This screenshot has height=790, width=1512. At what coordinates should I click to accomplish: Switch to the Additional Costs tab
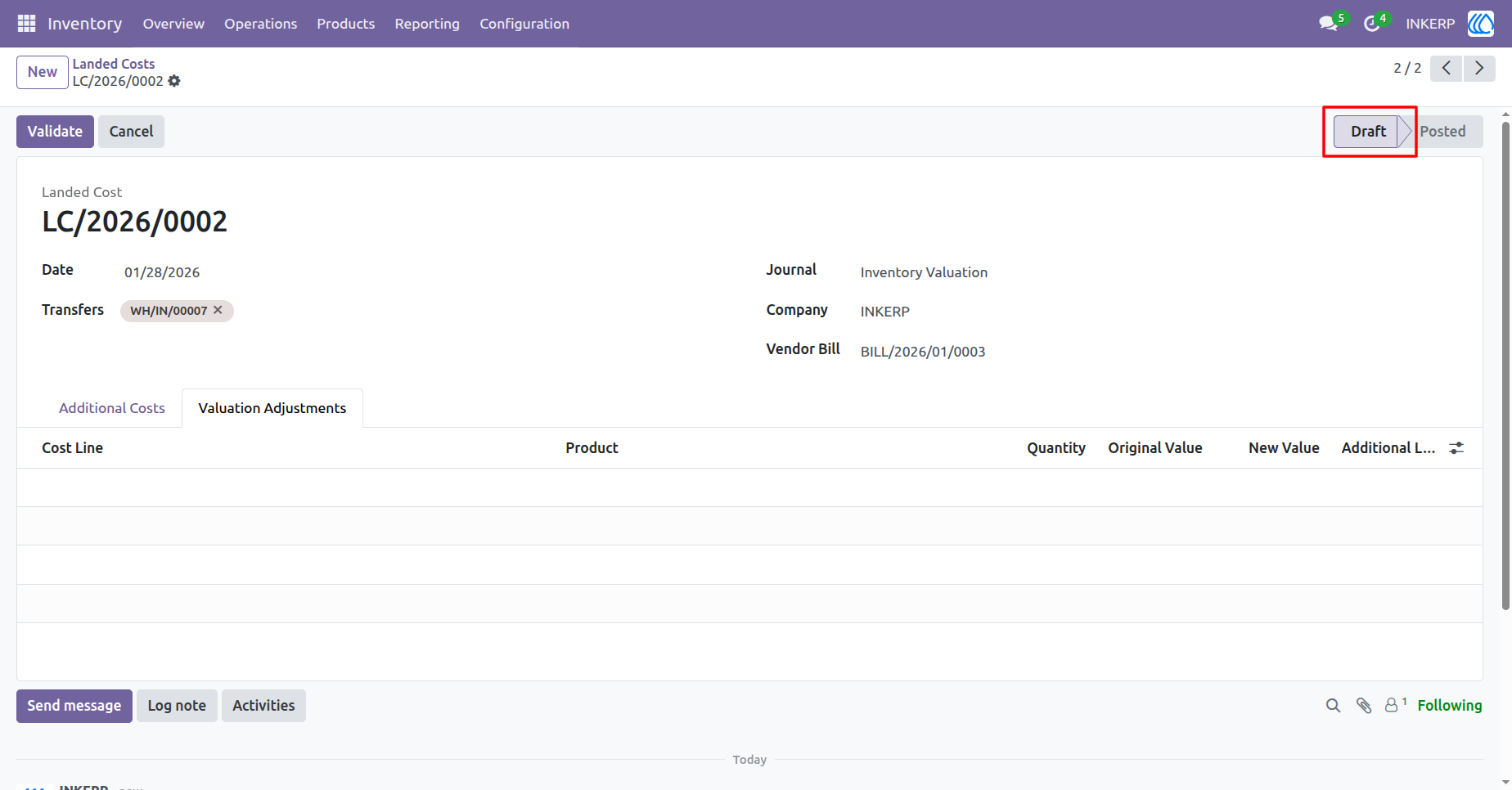pos(112,408)
